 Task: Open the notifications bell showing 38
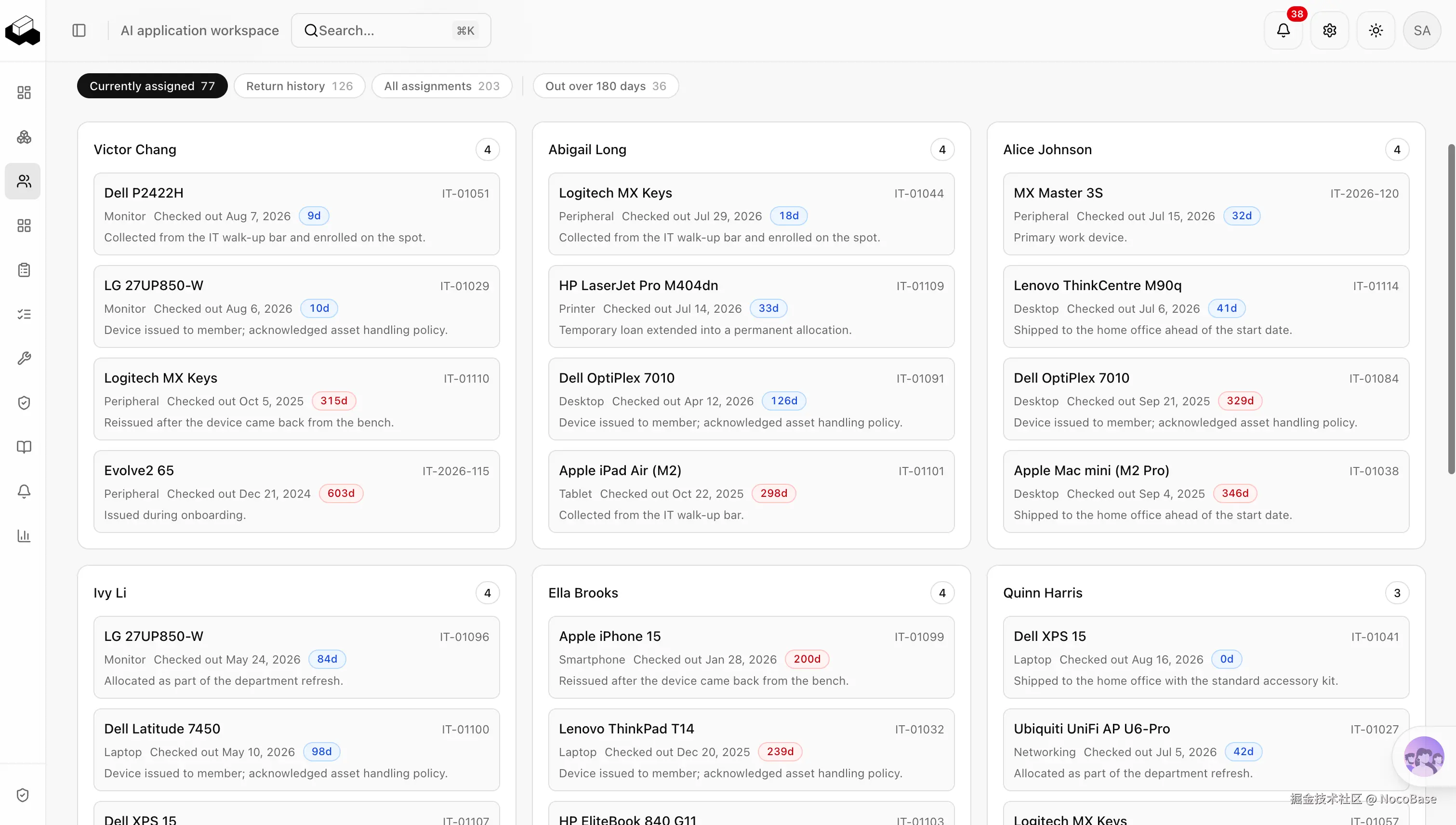(x=1283, y=30)
